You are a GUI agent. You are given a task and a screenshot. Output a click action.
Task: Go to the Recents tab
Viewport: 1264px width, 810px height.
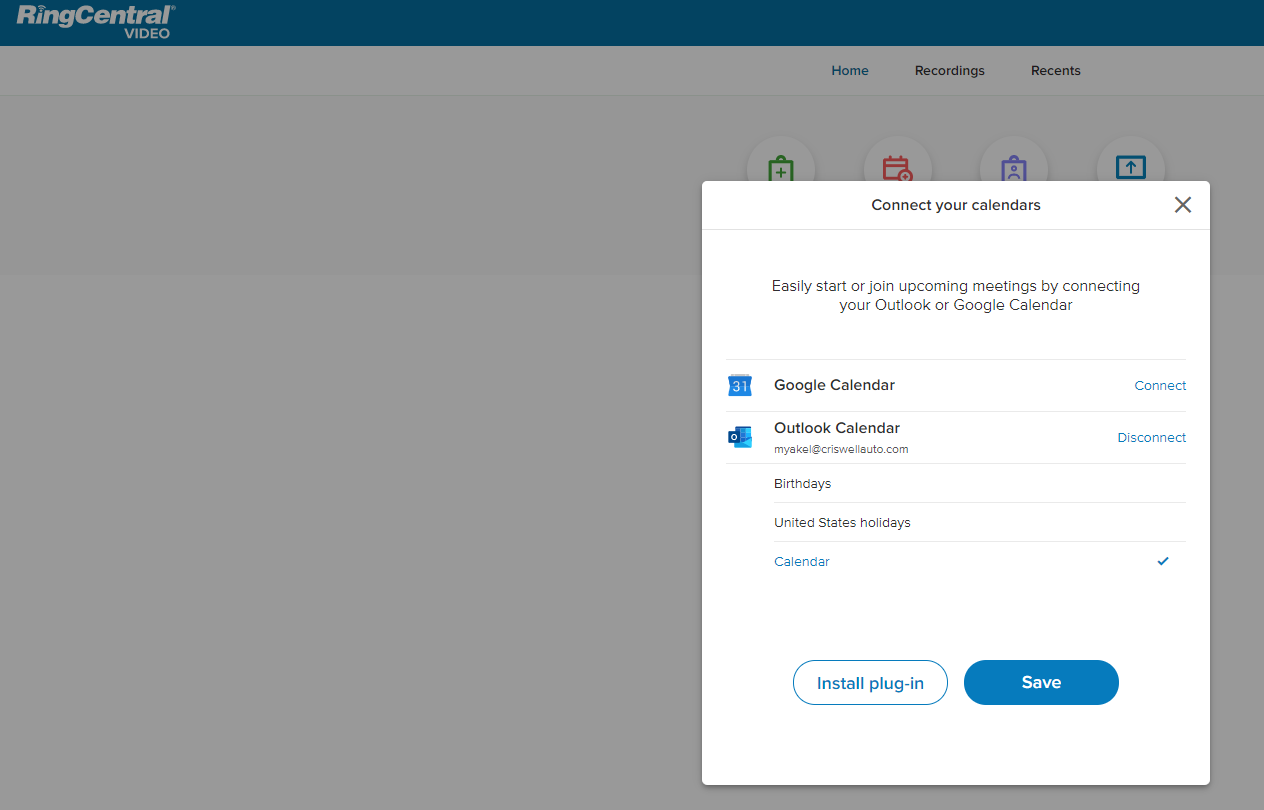point(1056,71)
